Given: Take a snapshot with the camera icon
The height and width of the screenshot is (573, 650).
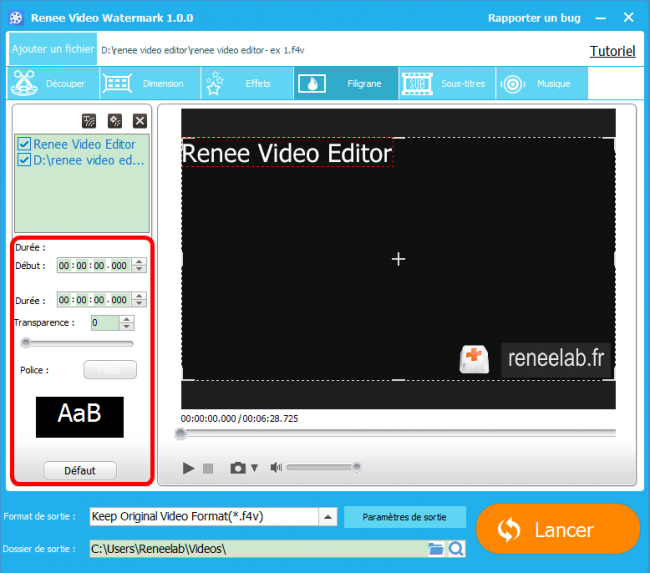Looking at the screenshot, I should tap(238, 468).
